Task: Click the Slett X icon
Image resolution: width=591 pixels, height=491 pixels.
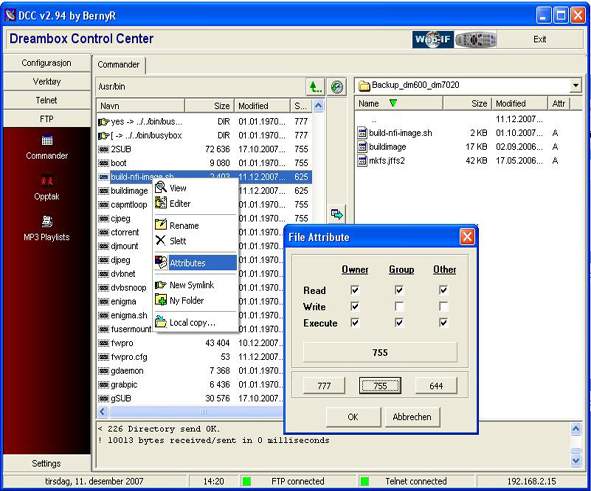Action: [161, 240]
